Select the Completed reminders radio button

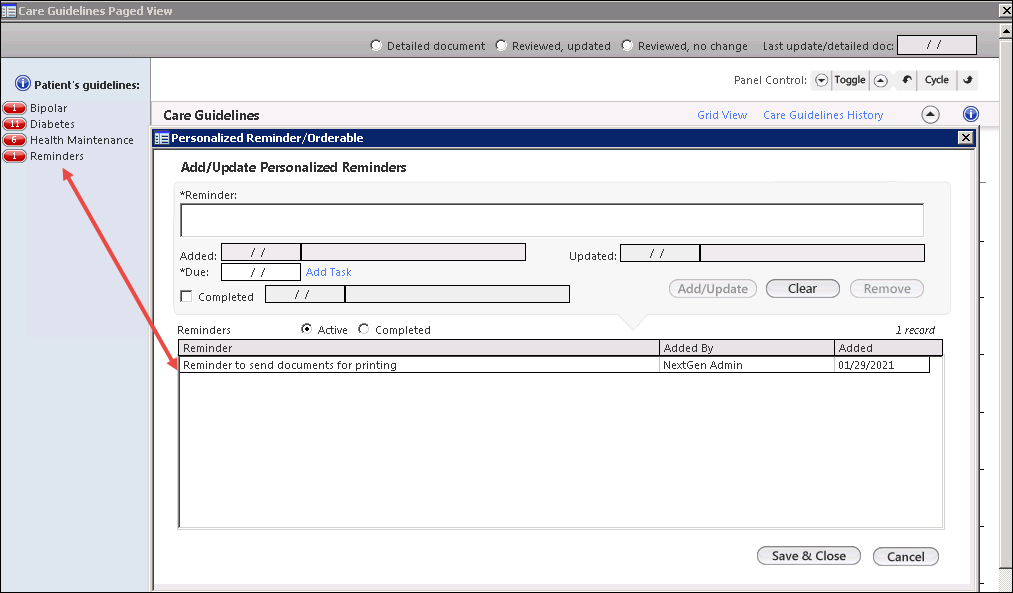(x=364, y=329)
